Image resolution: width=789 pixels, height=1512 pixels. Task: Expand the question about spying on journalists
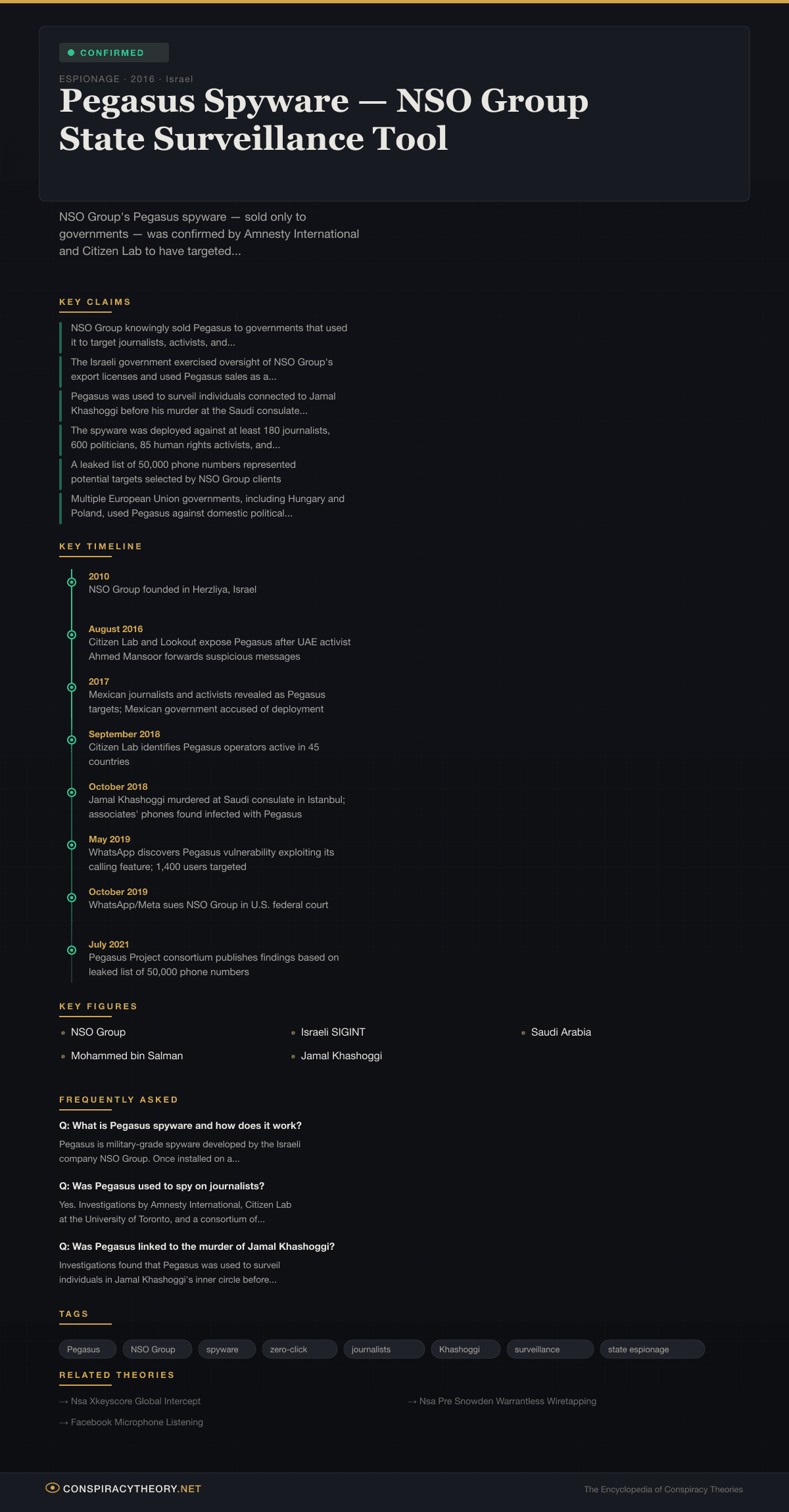tap(162, 1186)
